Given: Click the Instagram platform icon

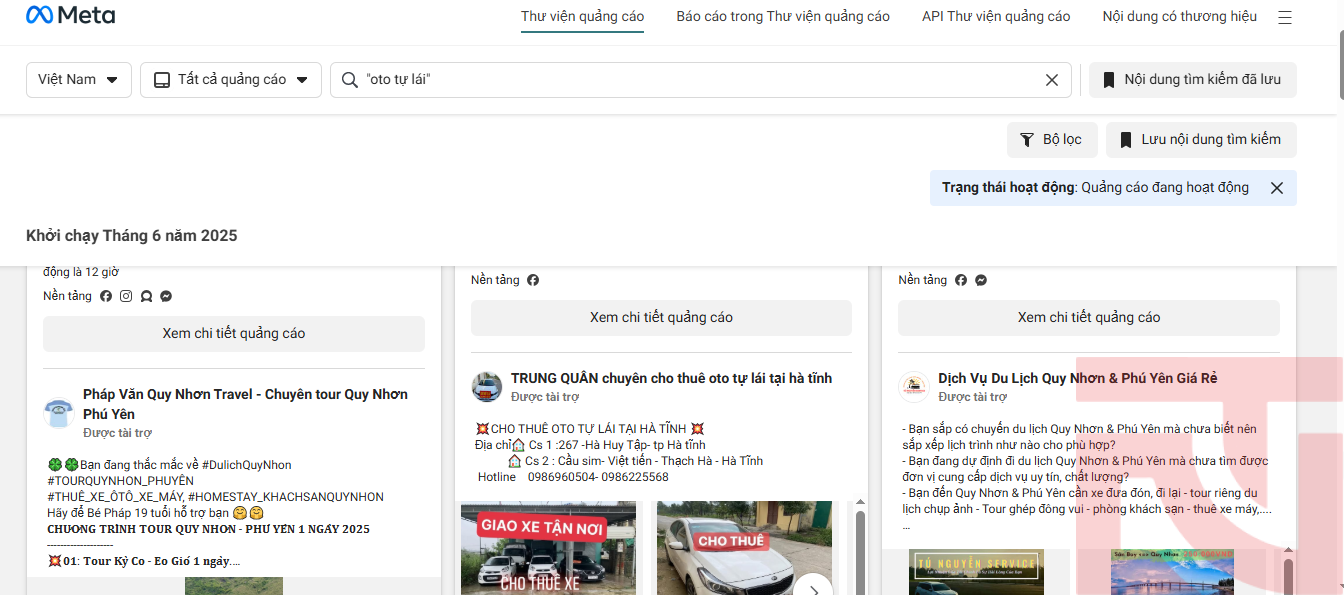Looking at the screenshot, I should tap(126, 296).
